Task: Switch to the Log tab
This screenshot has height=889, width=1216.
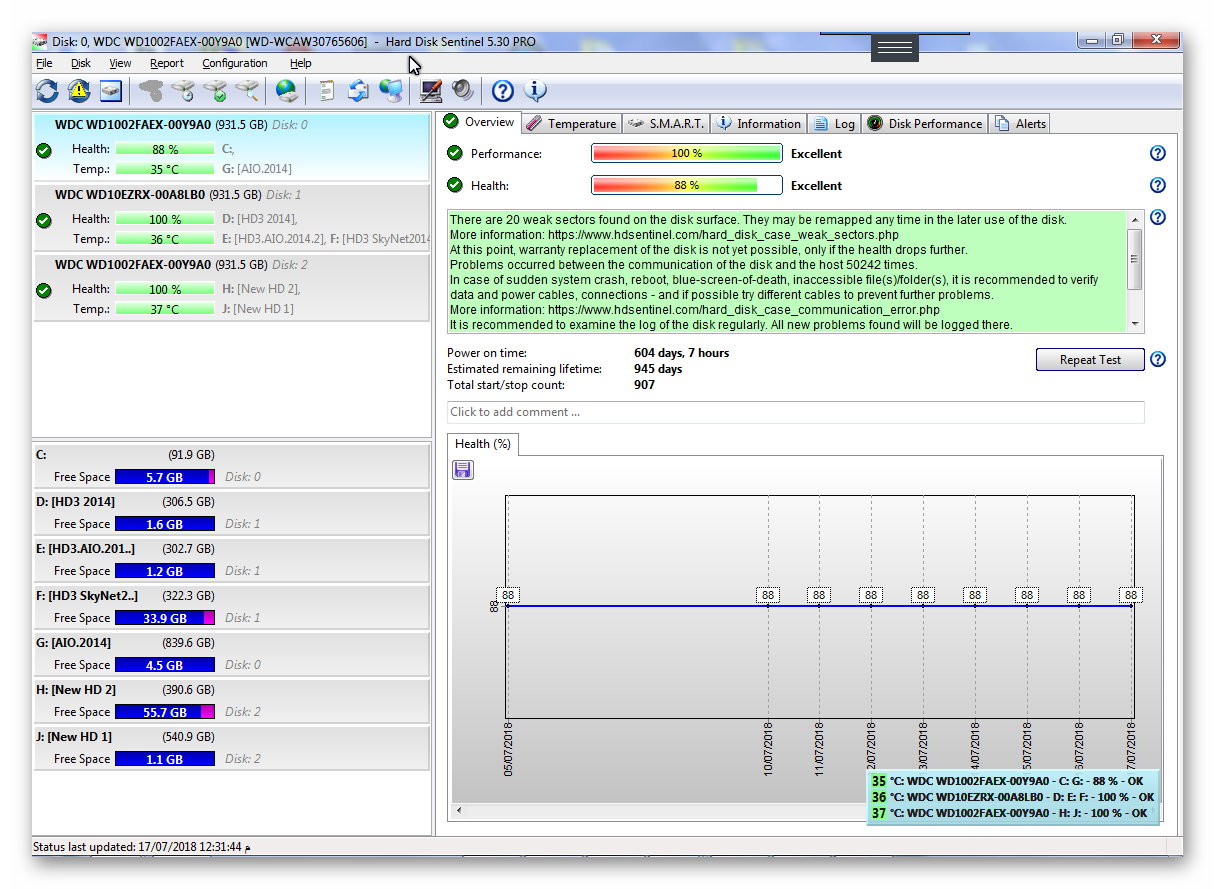Action: (834, 124)
